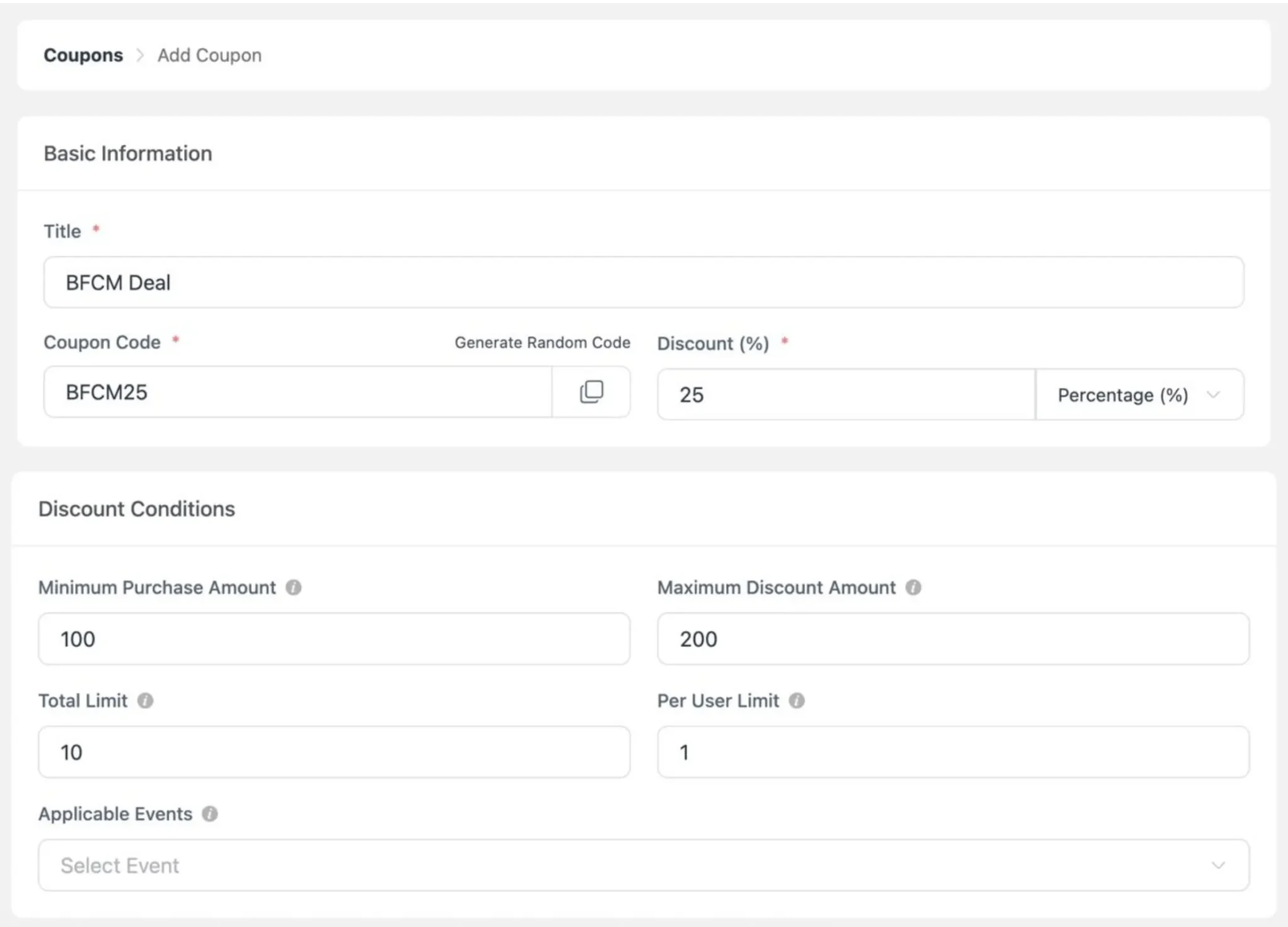Open the Percentage (%) discount type dropdown
1288x927 pixels.
(1138, 395)
